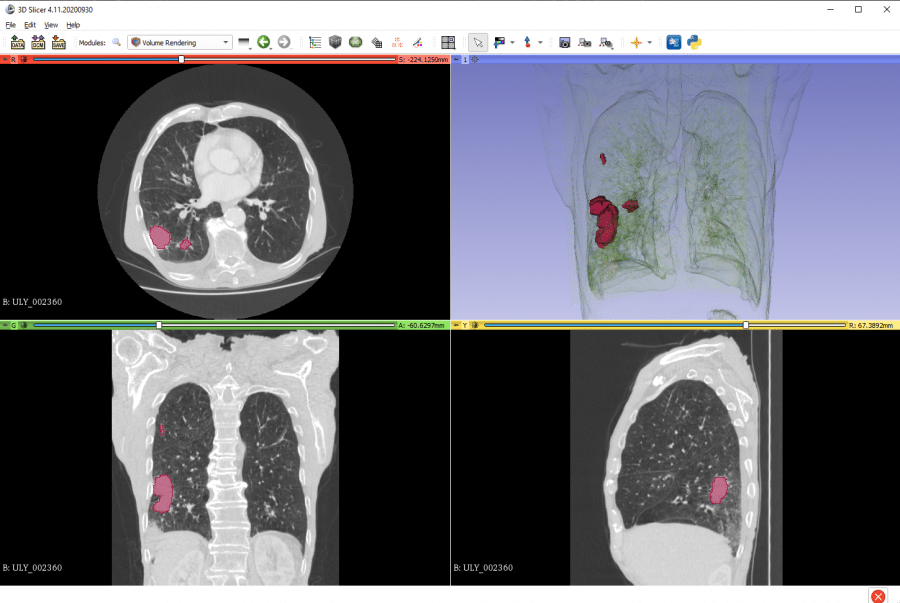Search modules with the magnifier icon
Viewport: 900px width, 603px height.
[117, 42]
